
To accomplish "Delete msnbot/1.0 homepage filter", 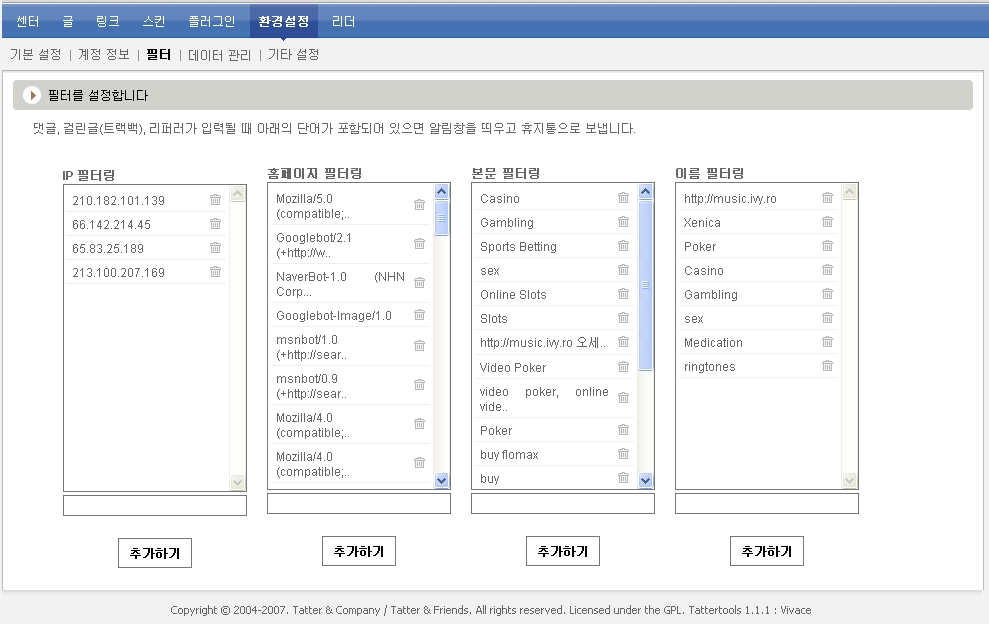I will point(419,346).
